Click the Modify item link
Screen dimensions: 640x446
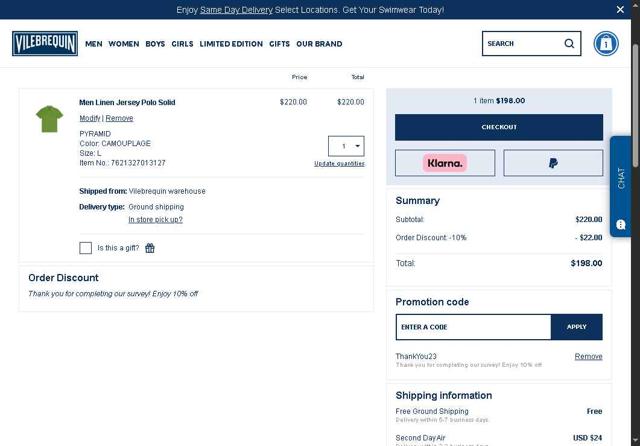90,118
